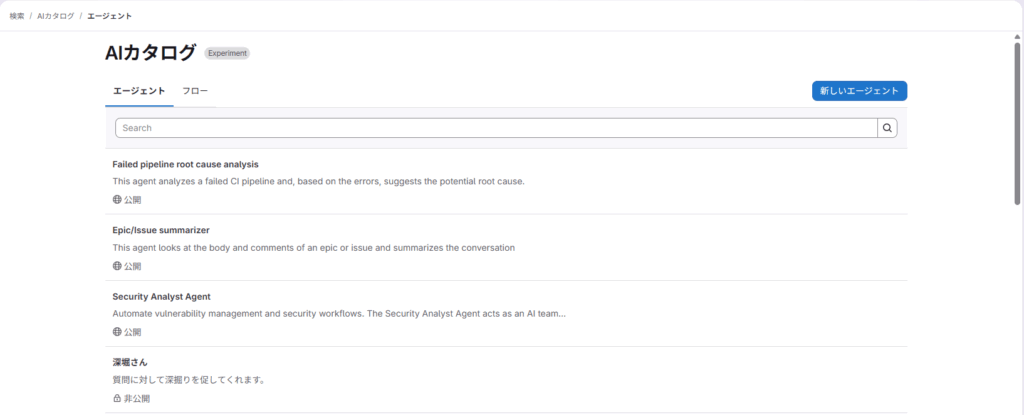Click the エージェント breadcrumb item
1024x415 pixels.
click(x=109, y=16)
